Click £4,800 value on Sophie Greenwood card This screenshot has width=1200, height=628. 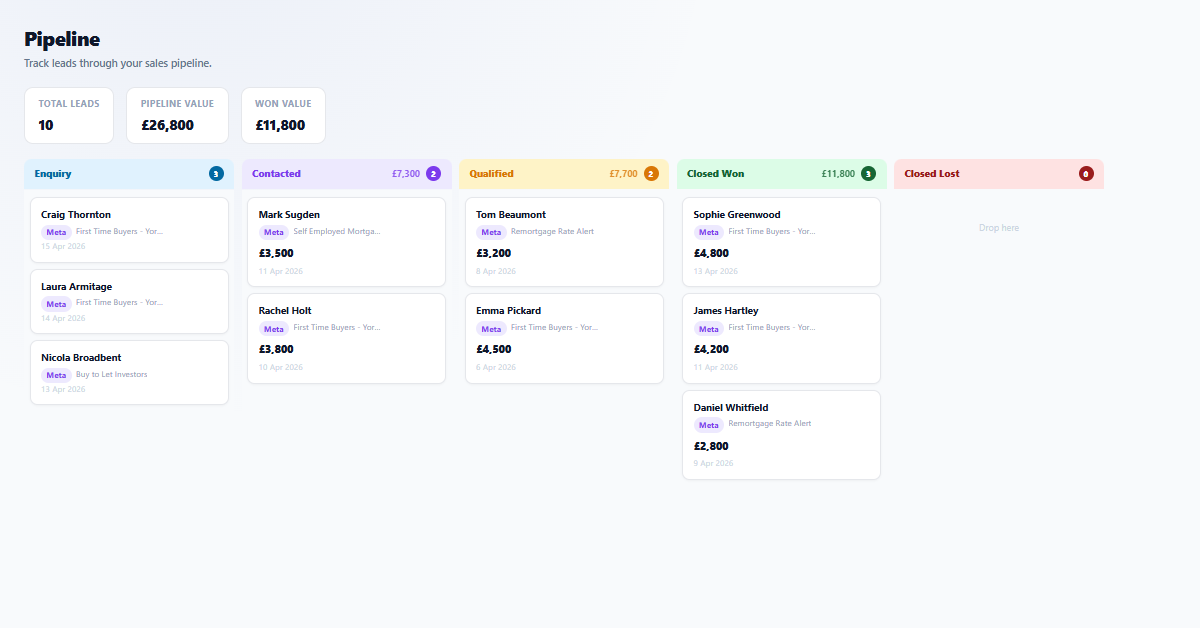[711, 253]
